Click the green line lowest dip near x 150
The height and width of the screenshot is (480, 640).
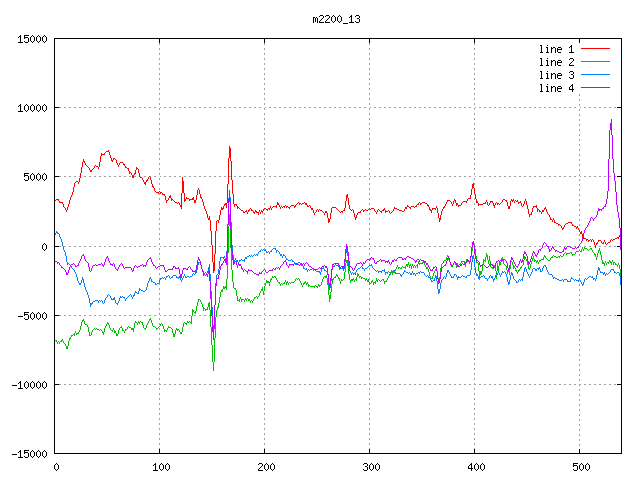[x=213, y=369]
